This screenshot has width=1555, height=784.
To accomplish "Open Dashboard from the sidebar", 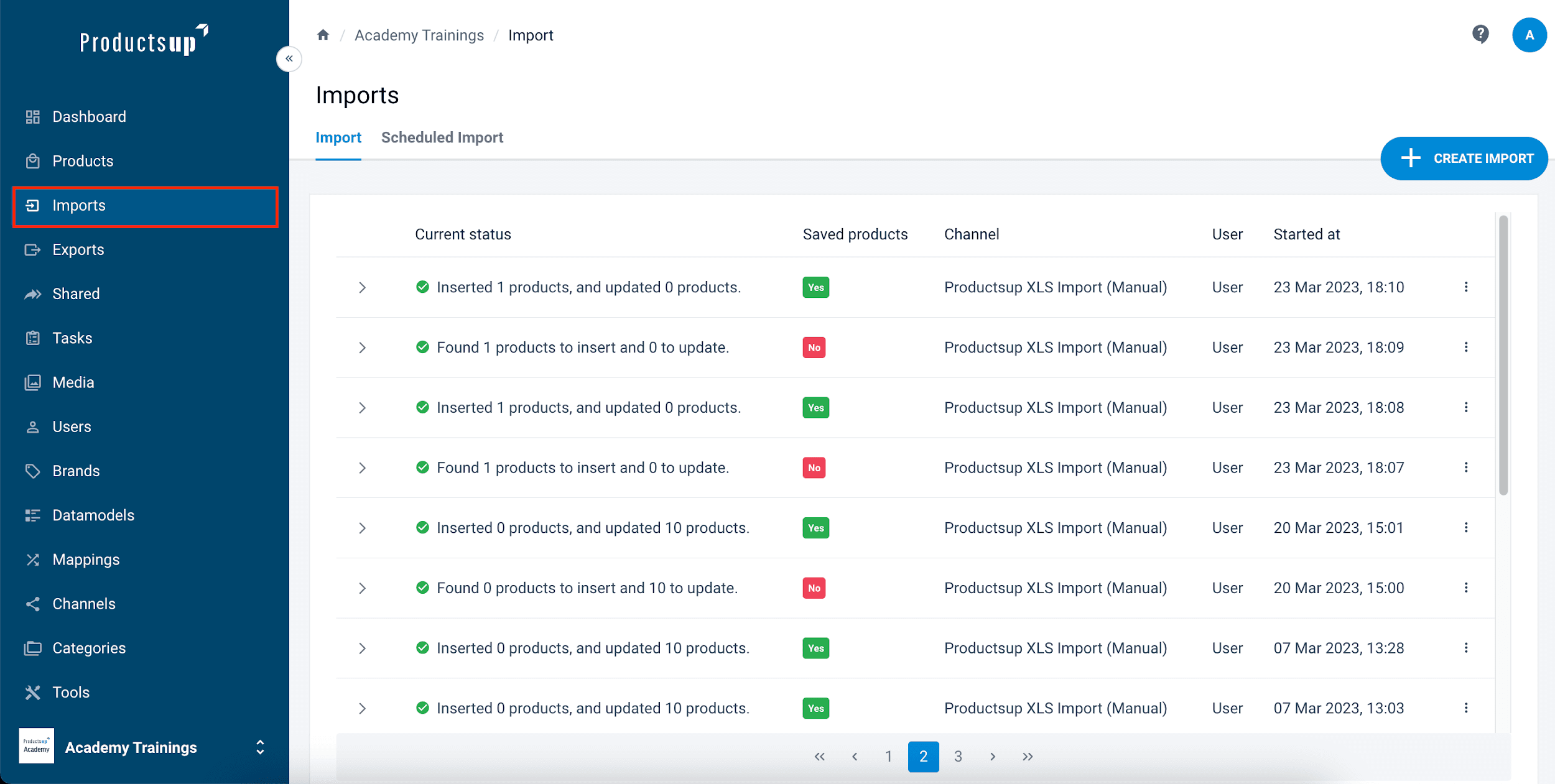I will pyautogui.click(x=89, y=117).
